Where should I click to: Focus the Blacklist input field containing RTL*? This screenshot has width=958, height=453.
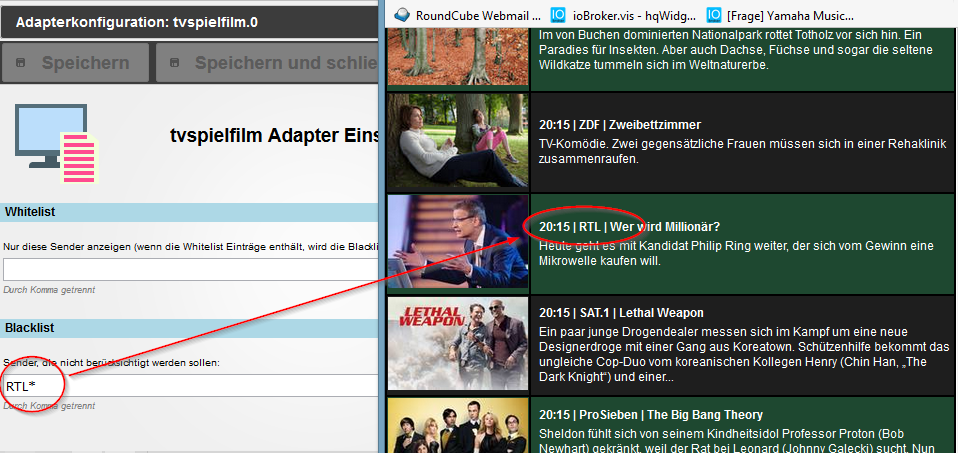(190, 385)
